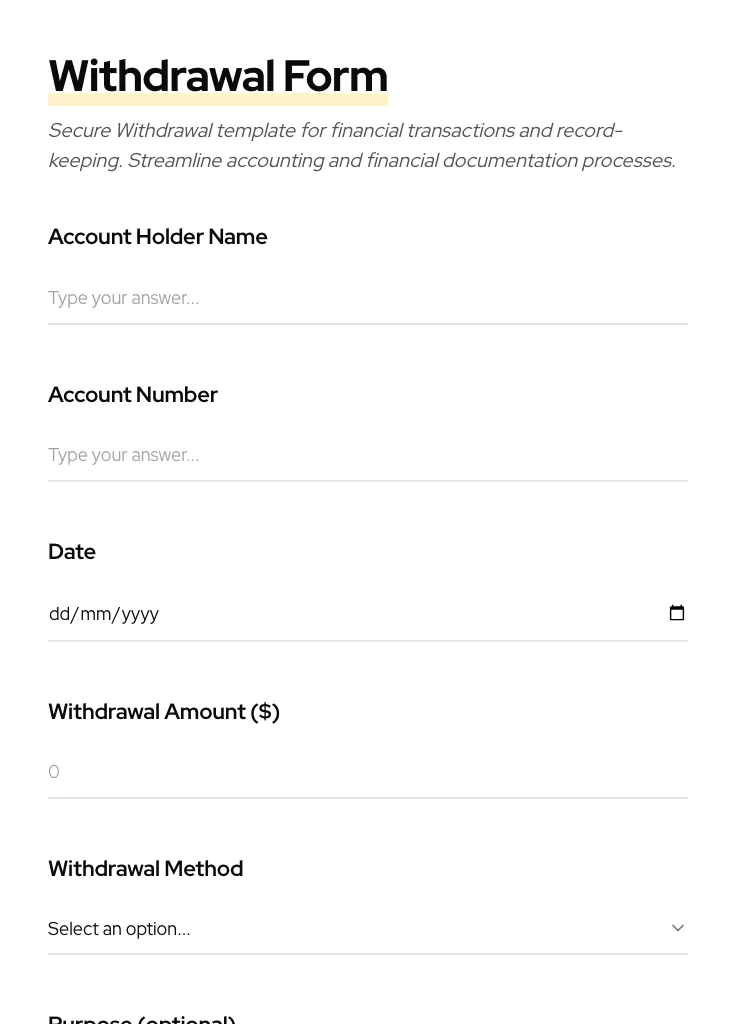Click the Date section heading
The height and width of the screenshot is (1024, 736).
[71, 551]
